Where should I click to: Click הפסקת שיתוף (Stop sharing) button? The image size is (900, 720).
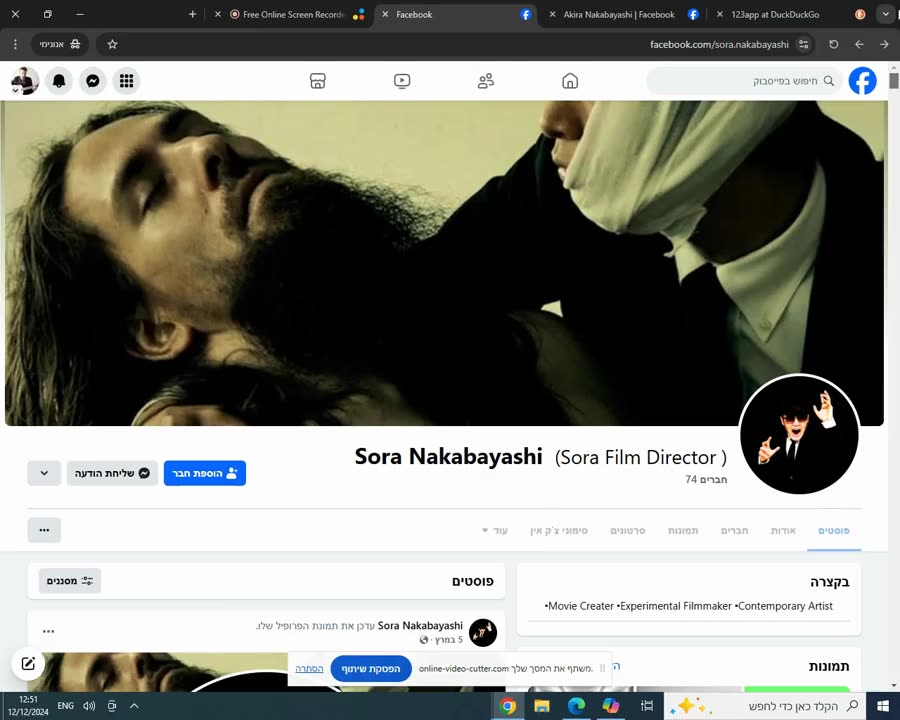[x=371, y=669]
